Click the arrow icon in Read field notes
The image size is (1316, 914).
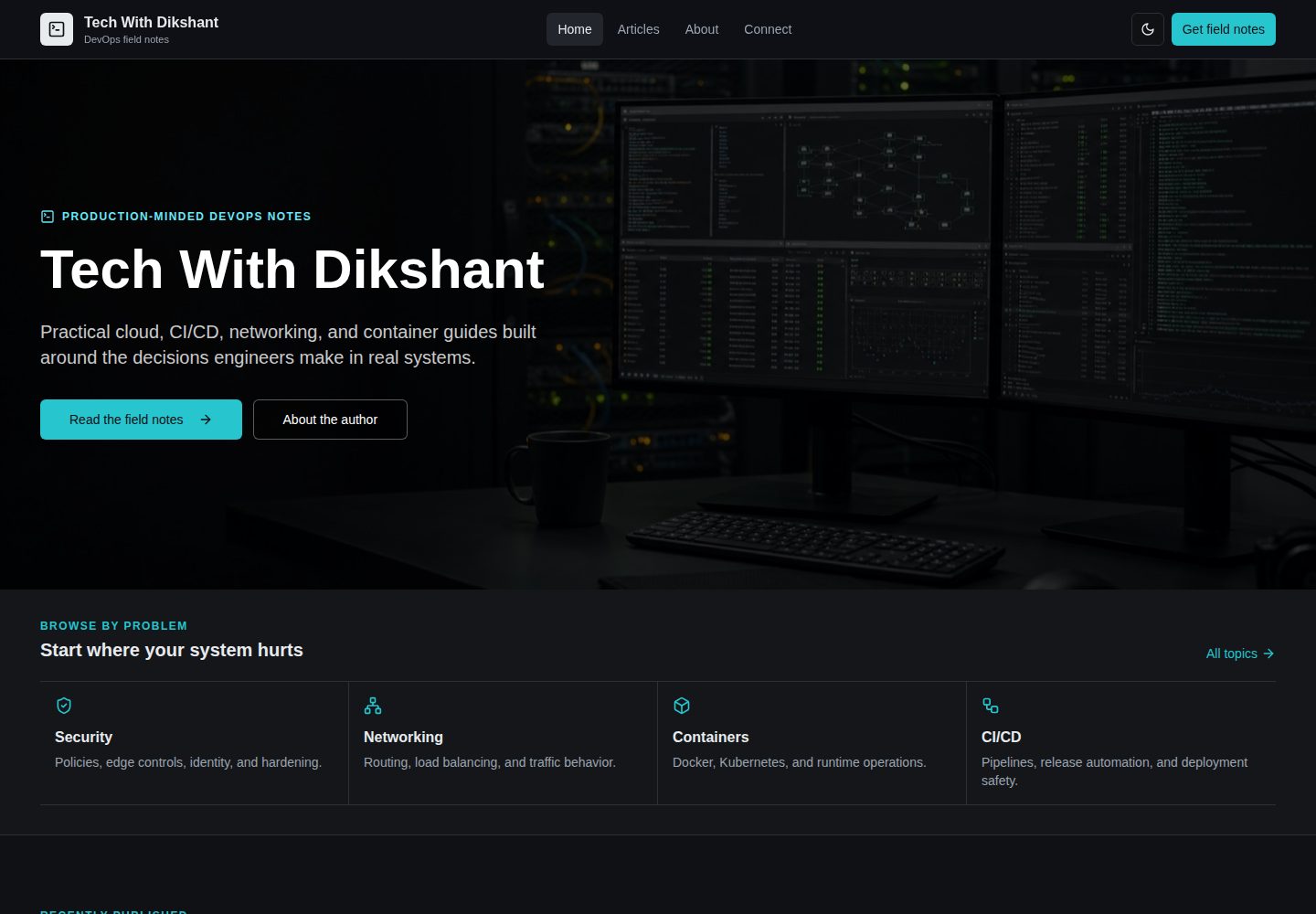[x=206, y=420]
